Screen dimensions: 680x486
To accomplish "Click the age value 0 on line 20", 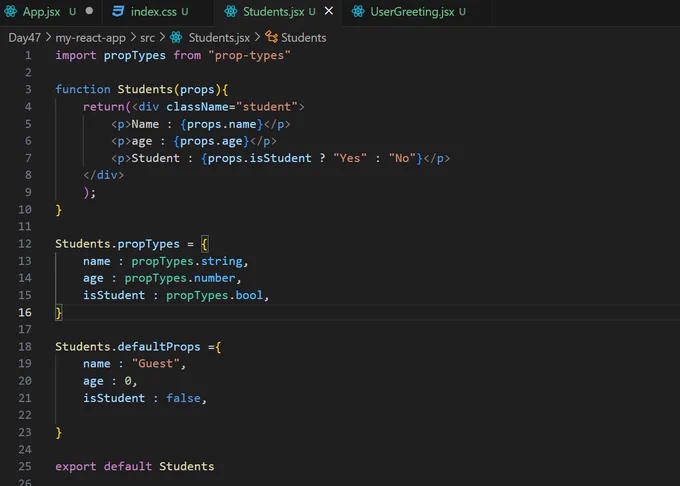I will pyautogui.click(x=128, y=381).
